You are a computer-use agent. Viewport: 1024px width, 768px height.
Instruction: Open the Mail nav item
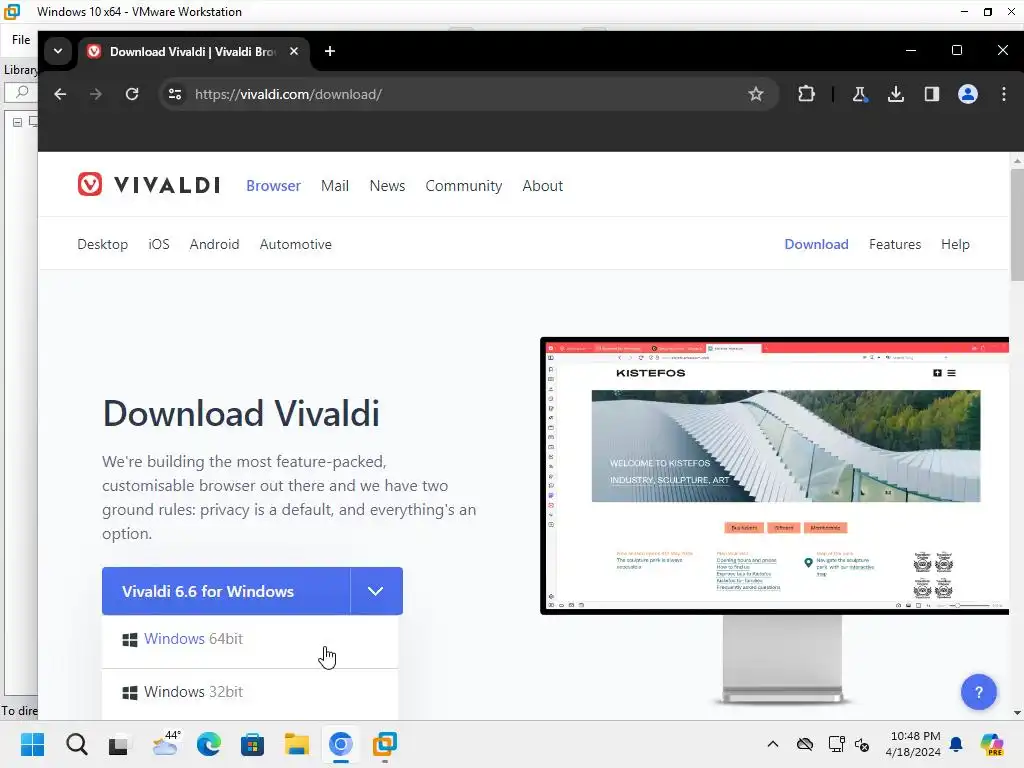tap(335, 185)
